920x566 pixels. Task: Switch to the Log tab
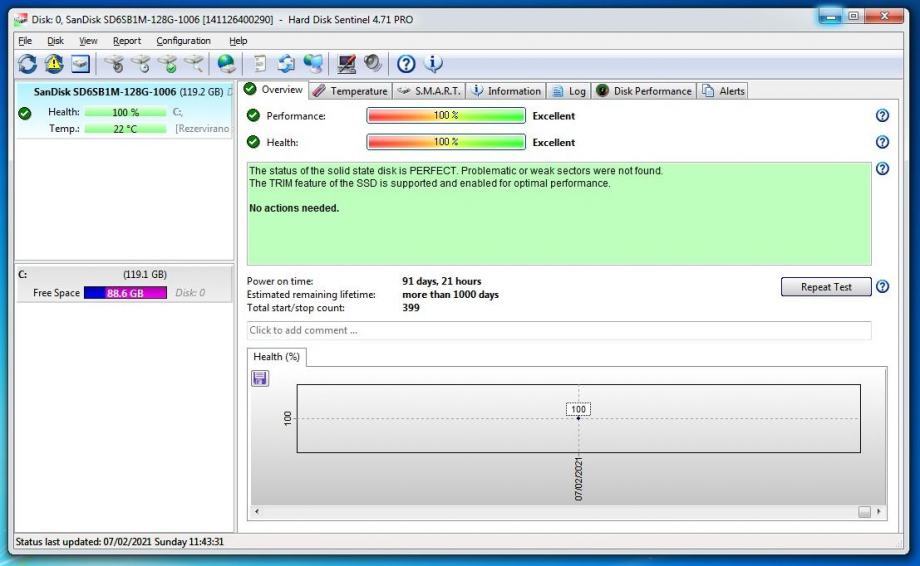(569, 91)
